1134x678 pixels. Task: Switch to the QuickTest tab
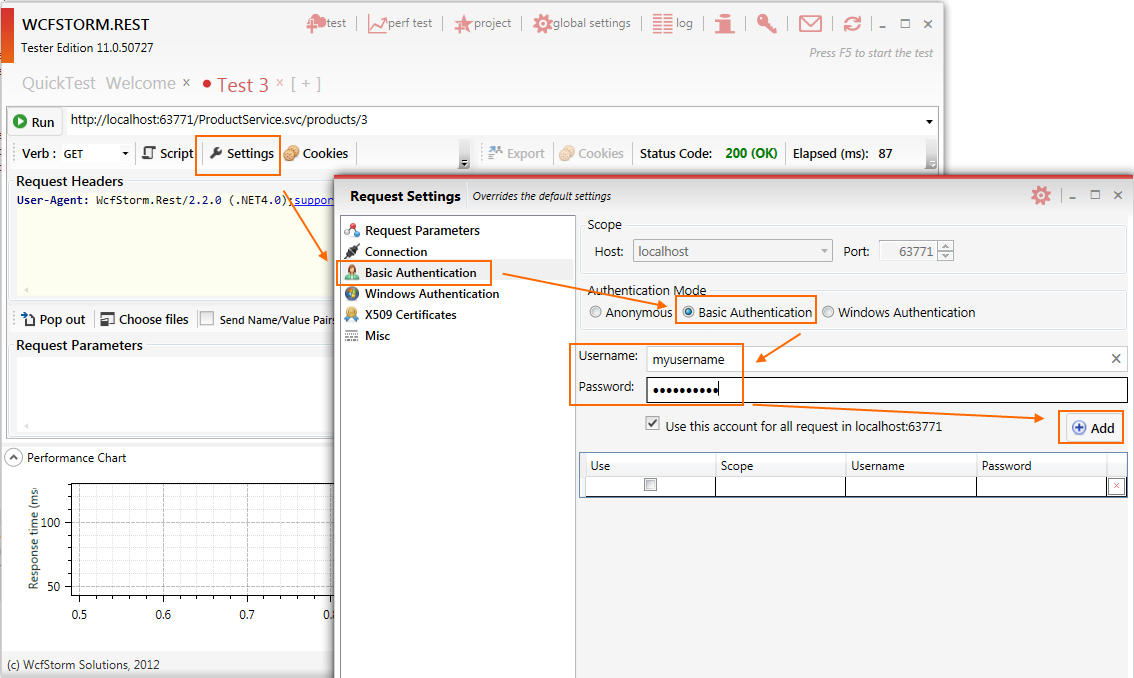coord(59,83)
